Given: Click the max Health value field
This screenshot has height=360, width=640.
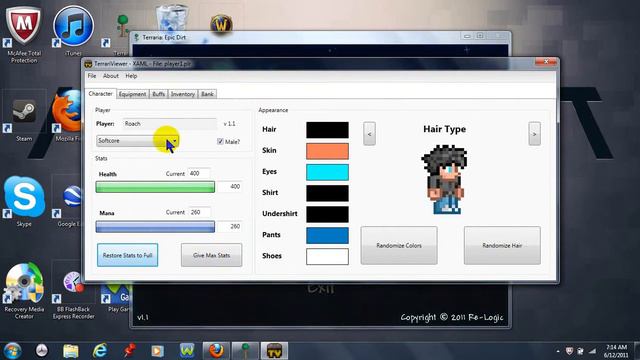Looking at the screenshot, I should 230,187.
